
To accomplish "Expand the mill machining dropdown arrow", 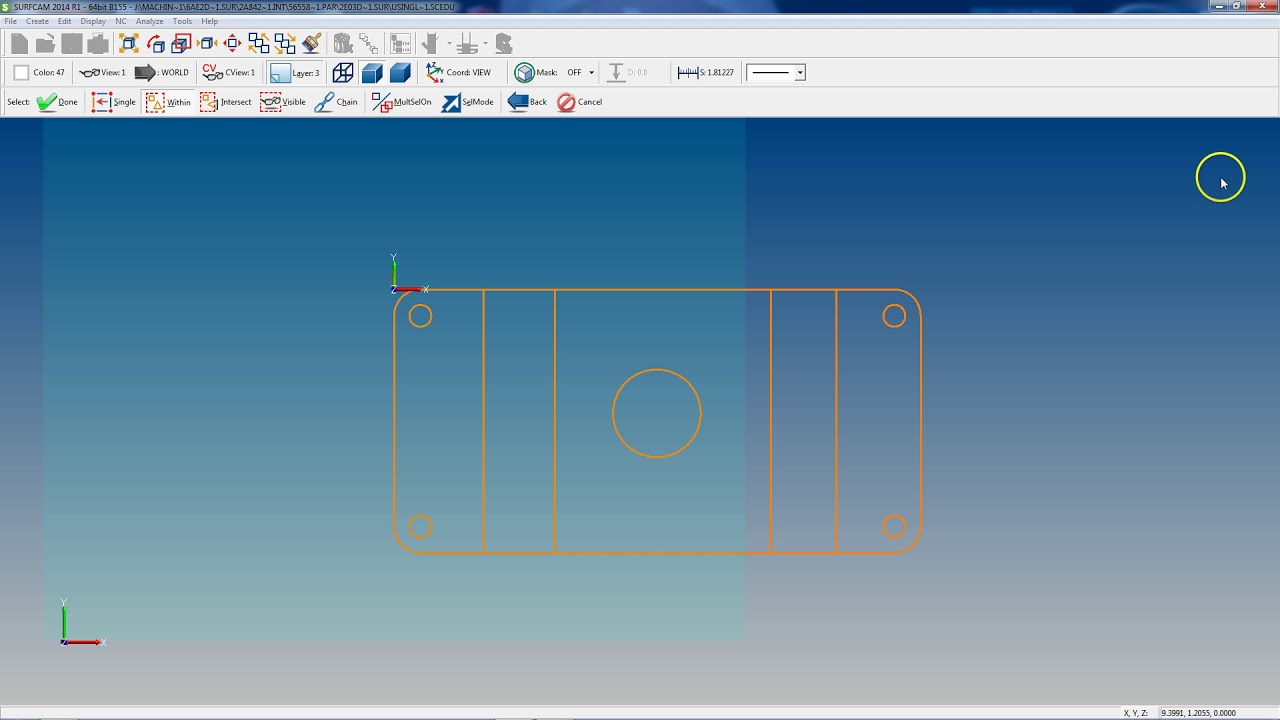I will click(449, 43).
